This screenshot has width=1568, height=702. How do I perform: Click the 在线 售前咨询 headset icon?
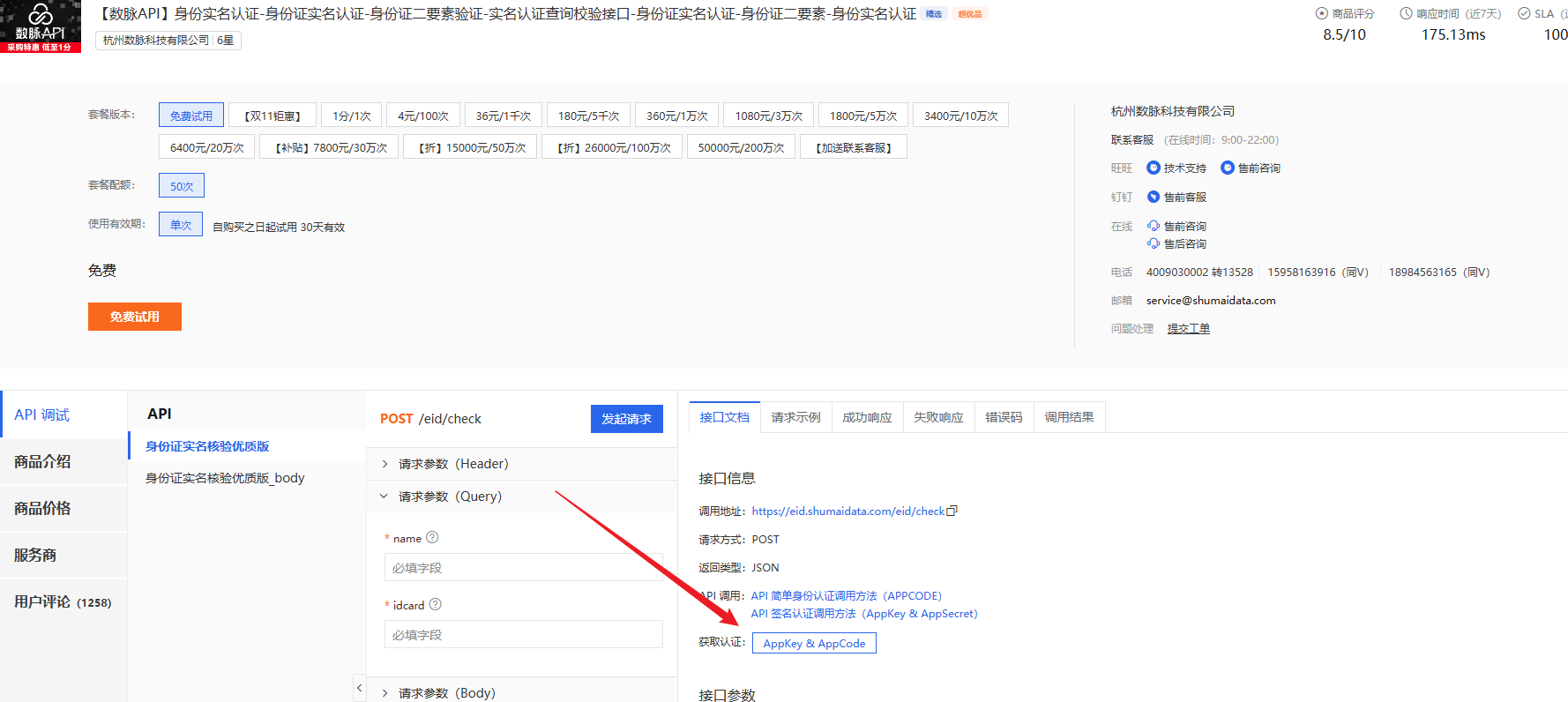point(1153,226)
